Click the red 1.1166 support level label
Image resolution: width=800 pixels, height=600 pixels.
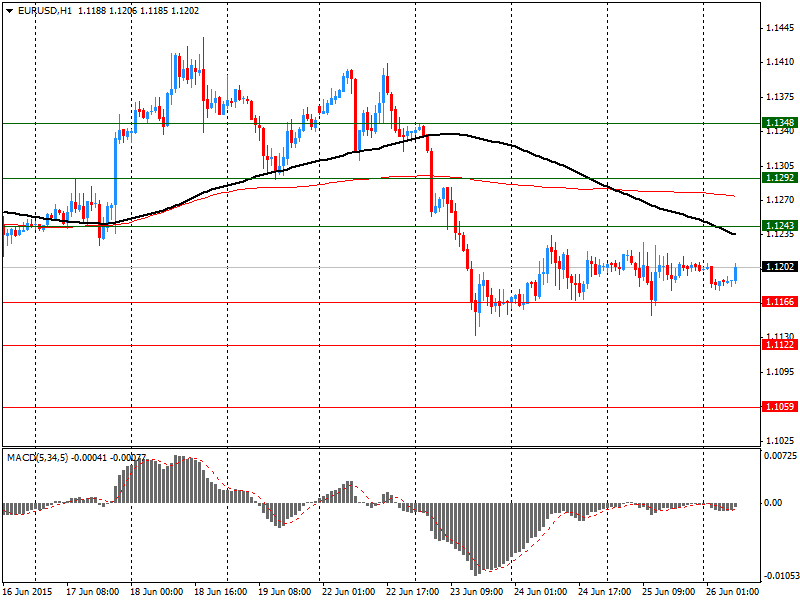[779, 302]
